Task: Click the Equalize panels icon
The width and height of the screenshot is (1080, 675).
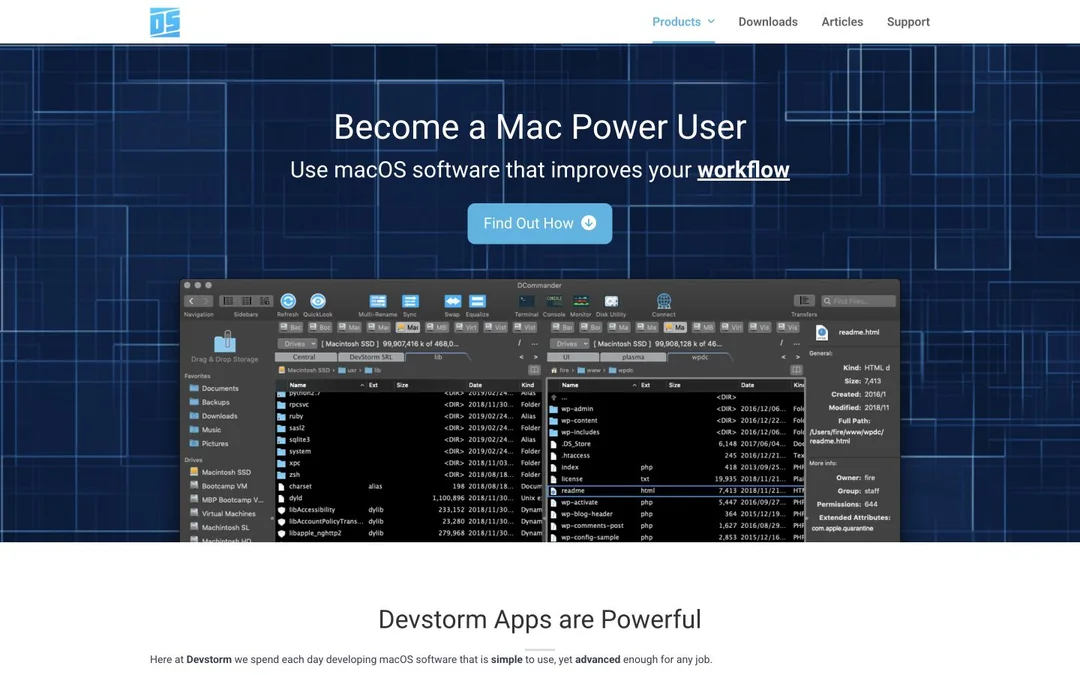Action: coord(477,301)
